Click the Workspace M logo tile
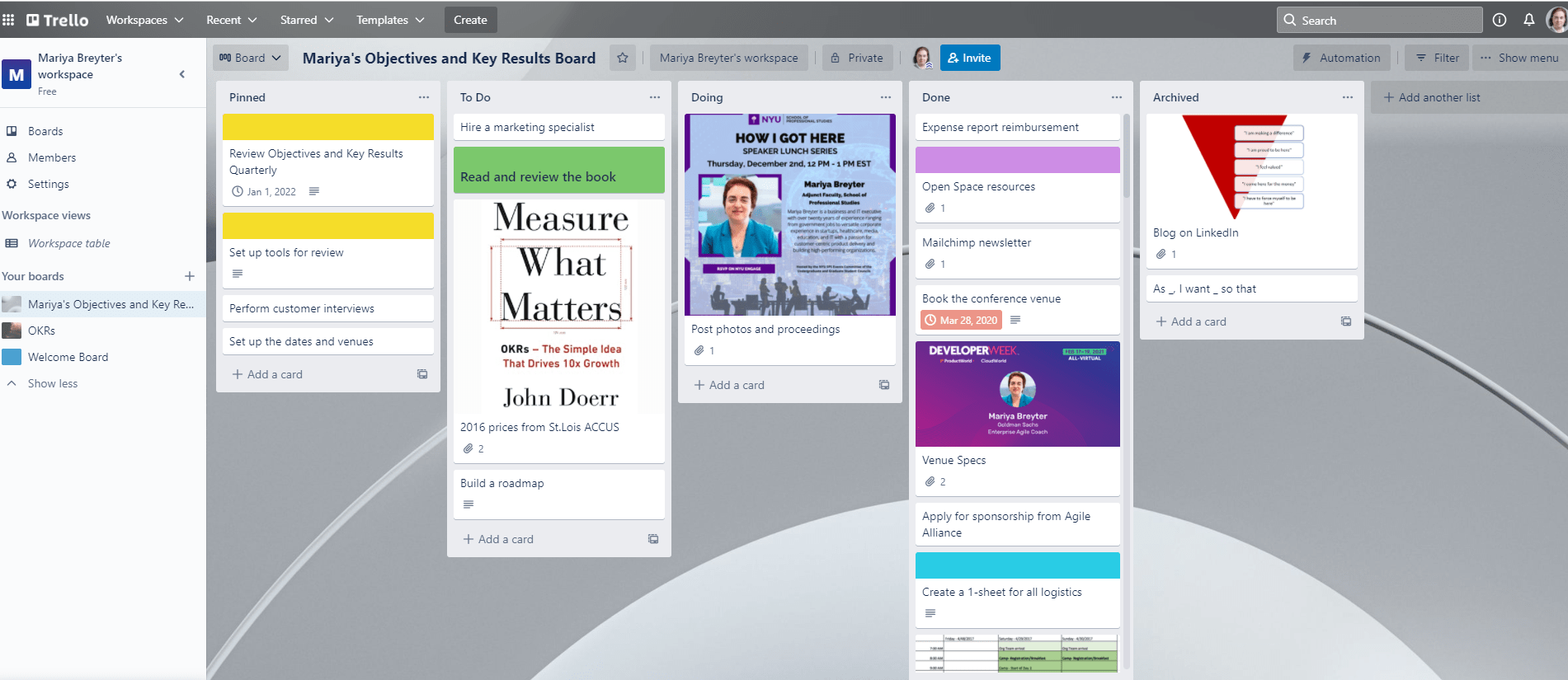This screenshot has height=680, width=1568. click(x=16, y=74)
